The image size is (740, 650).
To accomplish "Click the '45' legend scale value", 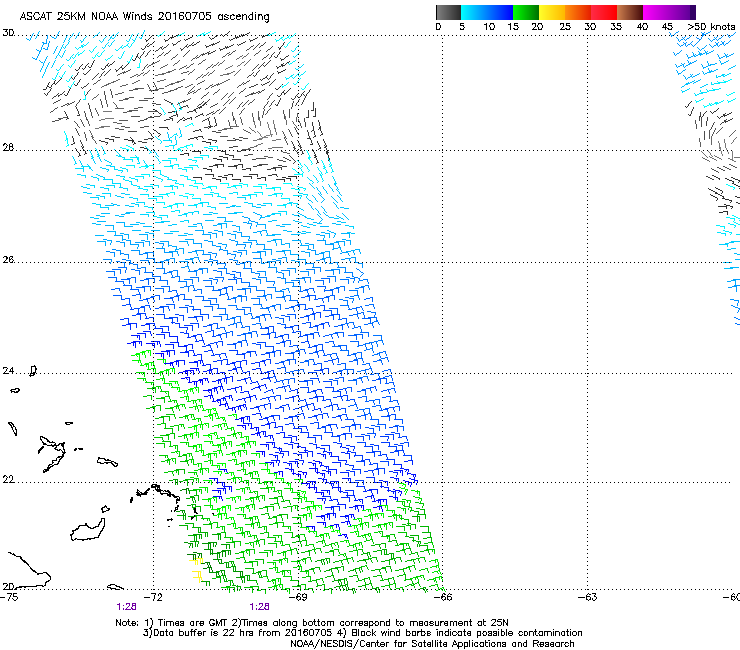I will click(667, 27).
